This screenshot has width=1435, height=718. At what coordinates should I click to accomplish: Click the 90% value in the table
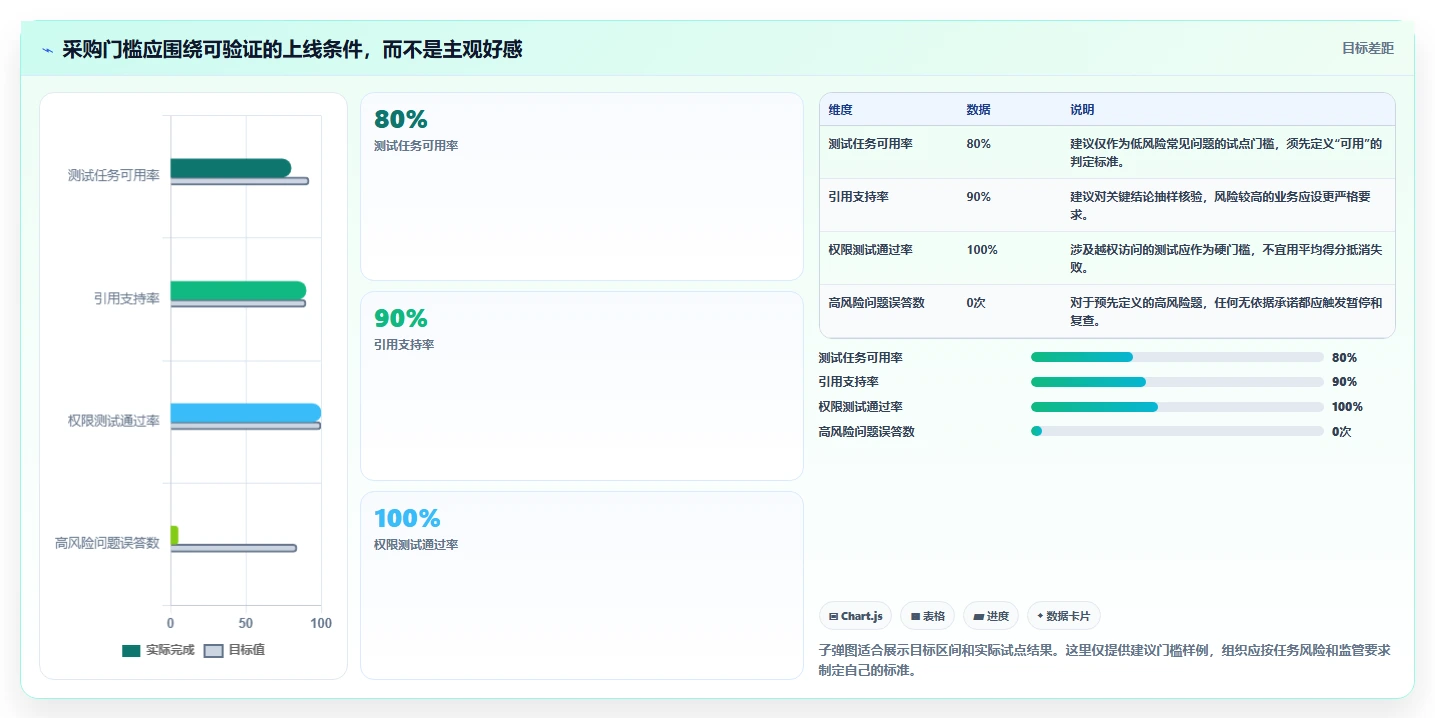coord(978,197)
